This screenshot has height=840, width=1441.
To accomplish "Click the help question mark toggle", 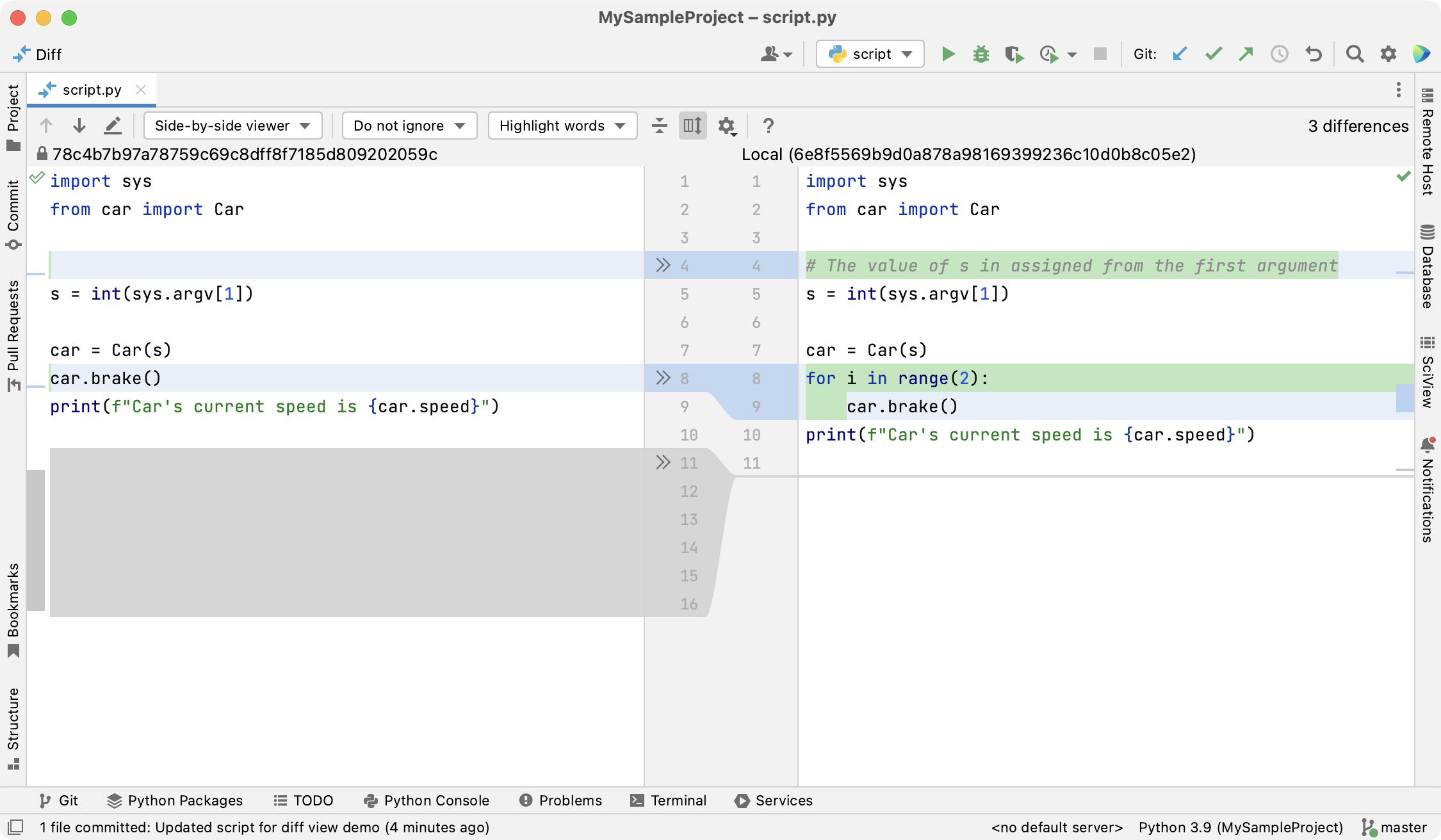I will [x=768, y=125].
